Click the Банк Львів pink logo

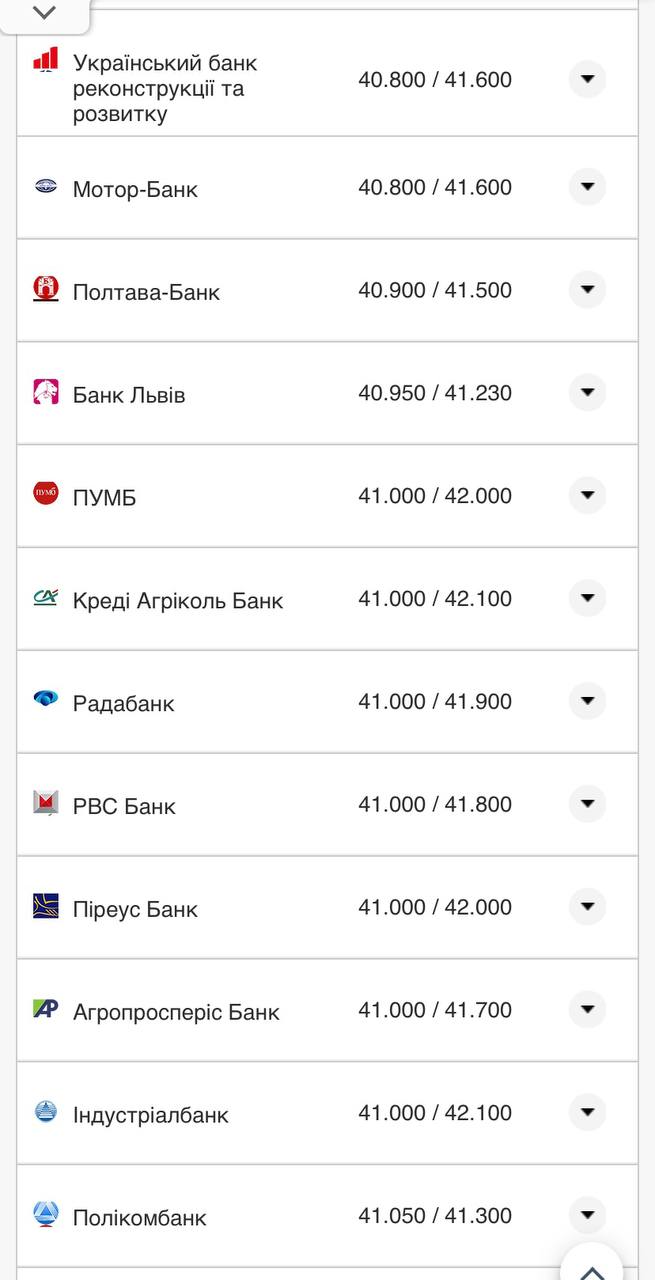click(46, 392)
